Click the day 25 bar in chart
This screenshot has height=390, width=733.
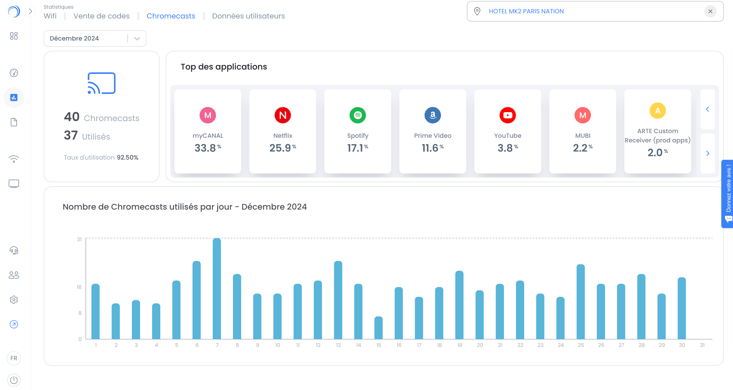(x=581, y=302)
